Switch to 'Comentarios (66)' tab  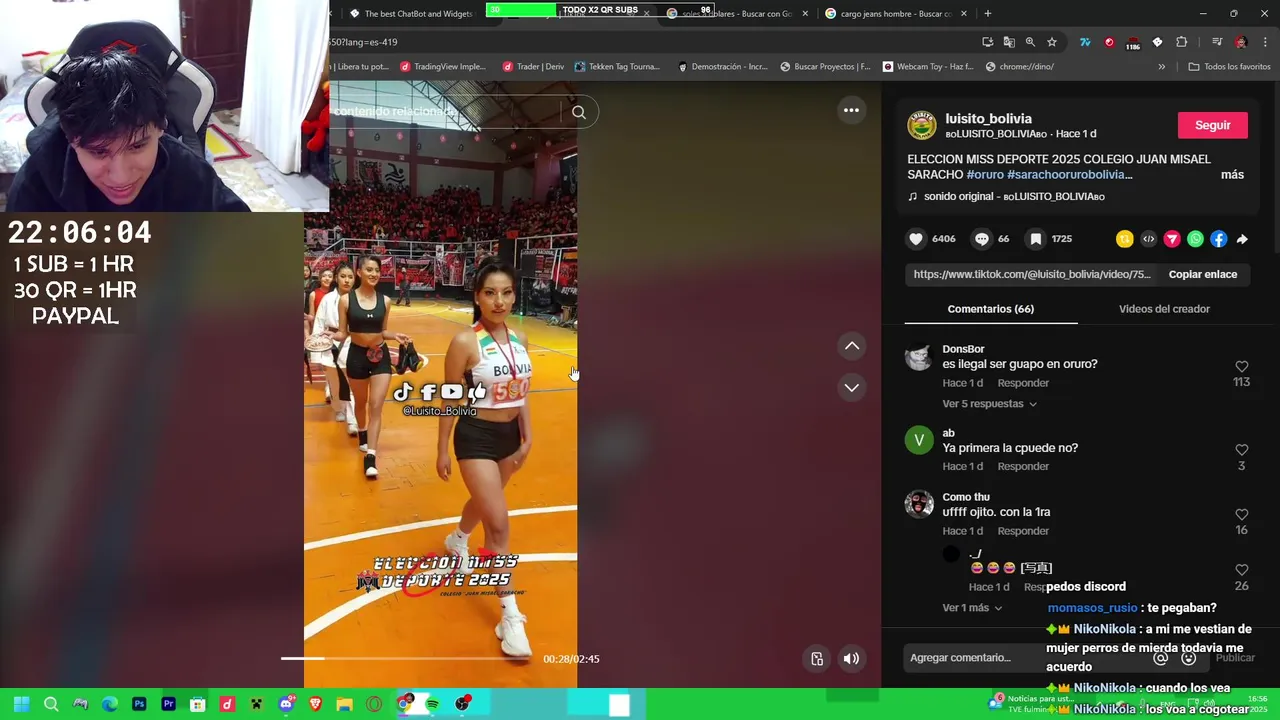pyautogui.click(x=990, y=309)
